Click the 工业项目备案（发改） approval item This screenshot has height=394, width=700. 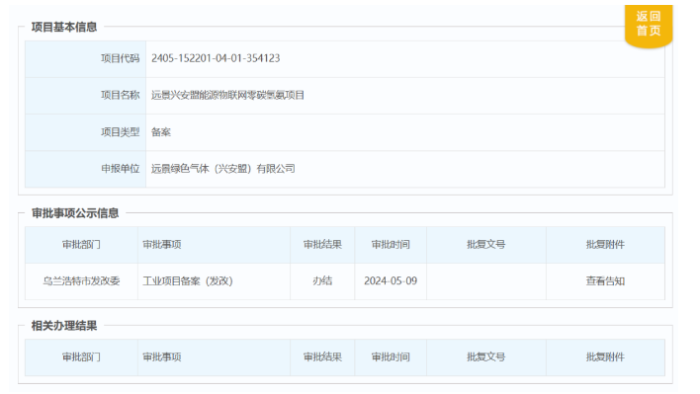coord(188,281)
